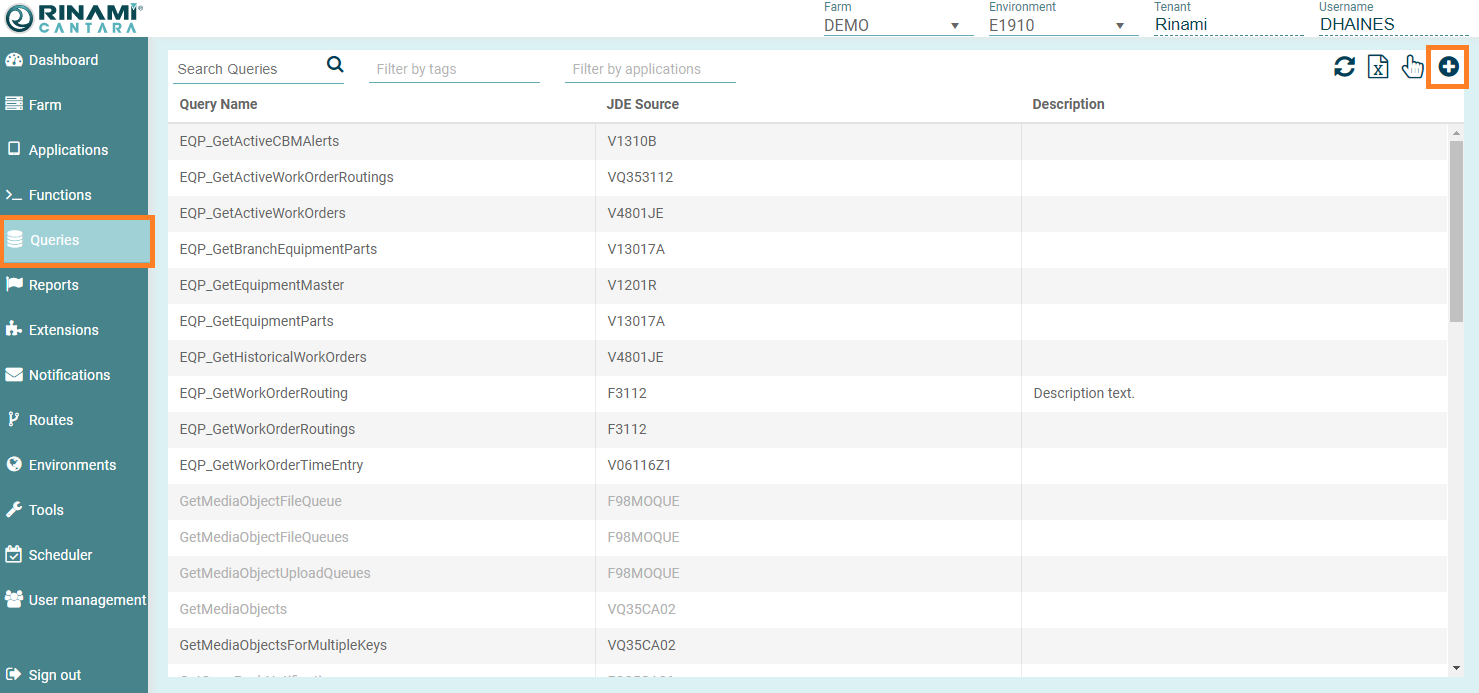Image resolution: width=1479 pixels, height=693 pixels.
Task: Open the Extensions puzzle icon item
Action: point(63,330)
